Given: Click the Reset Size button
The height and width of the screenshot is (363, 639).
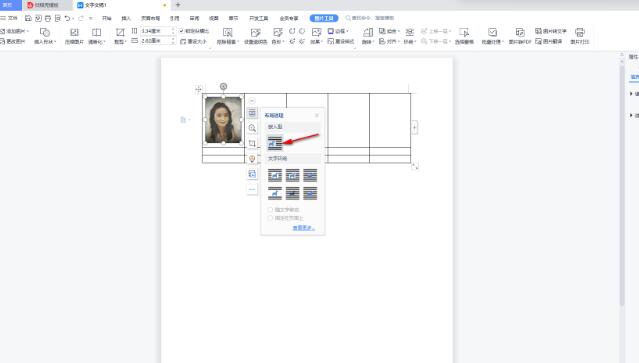Looking at the screenshot, I should coord(194,41).
